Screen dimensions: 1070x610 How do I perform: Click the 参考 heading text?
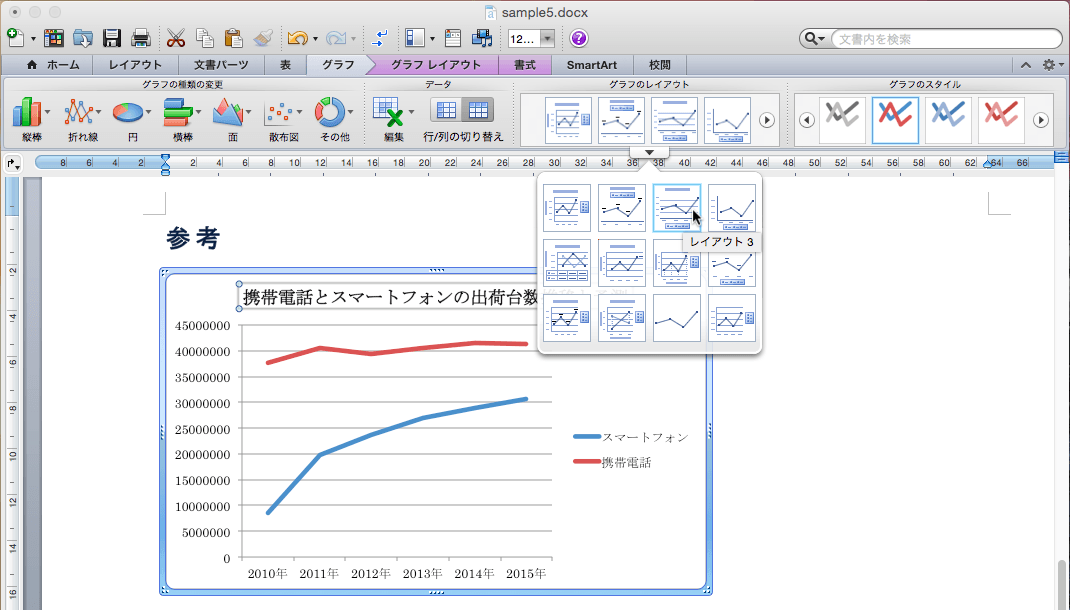[193, 238]
